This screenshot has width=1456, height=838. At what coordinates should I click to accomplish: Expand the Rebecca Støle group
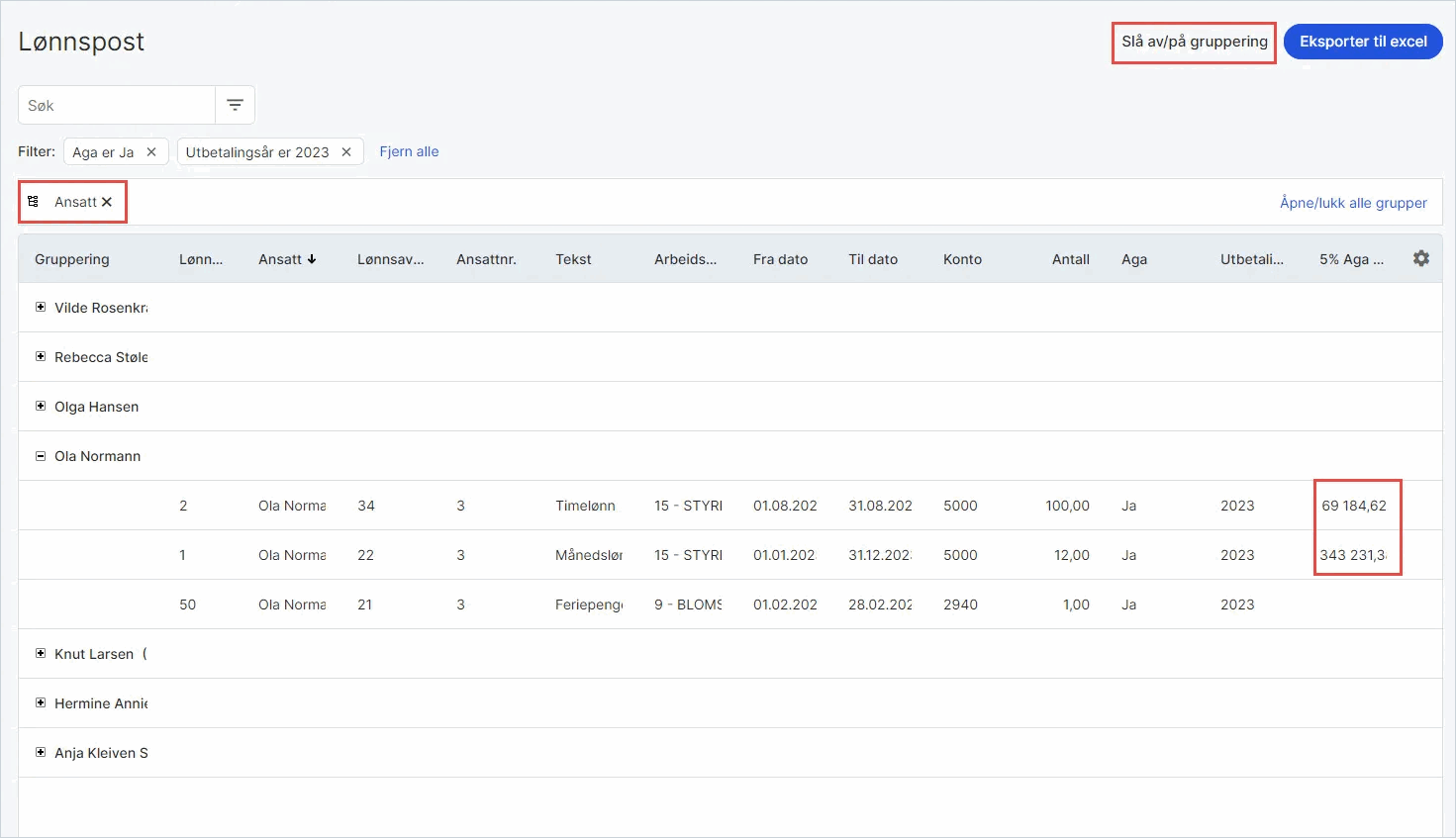pos(41,357)
